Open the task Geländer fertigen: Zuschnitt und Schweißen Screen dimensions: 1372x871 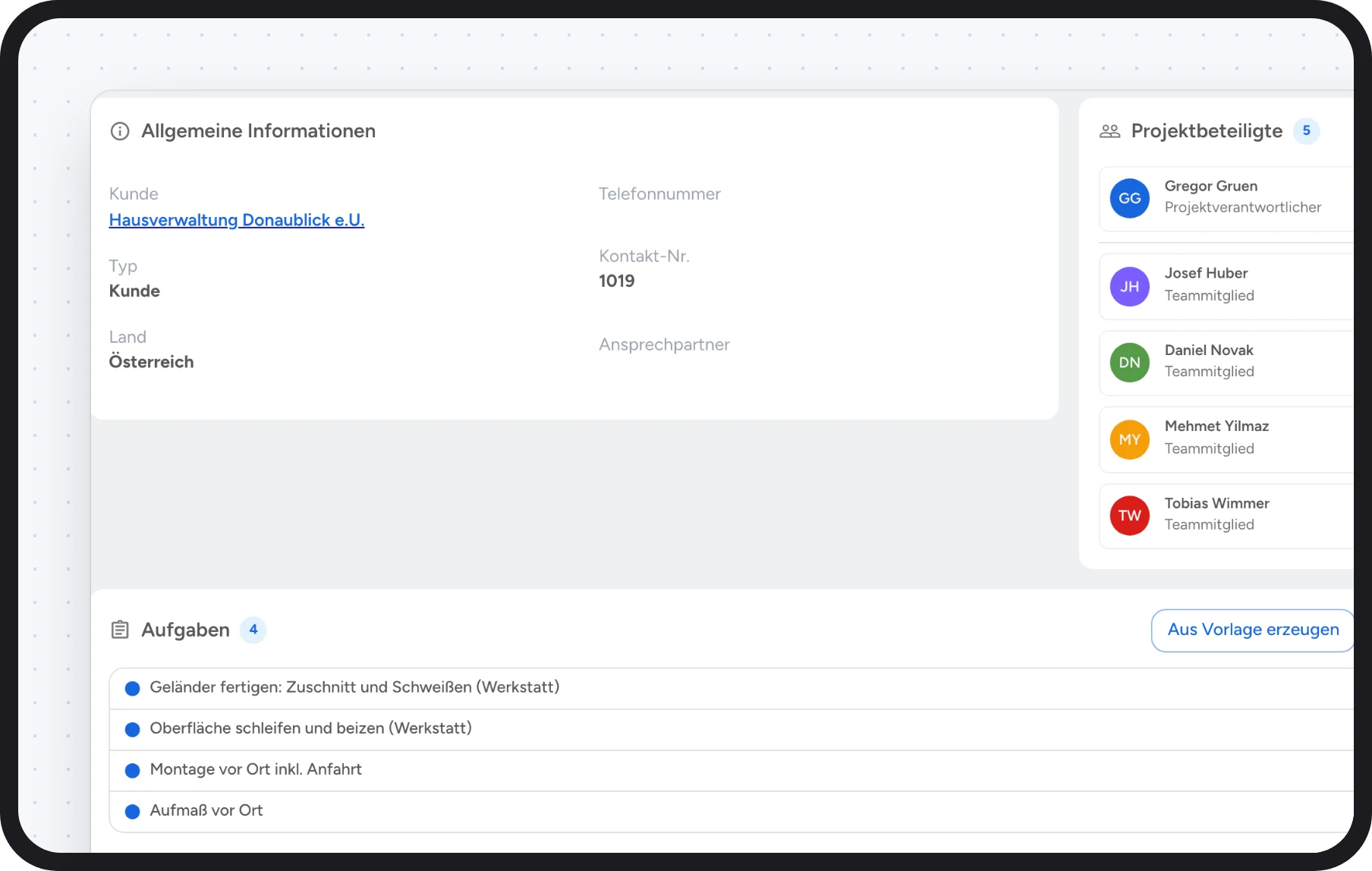click(x=732, y=688)
